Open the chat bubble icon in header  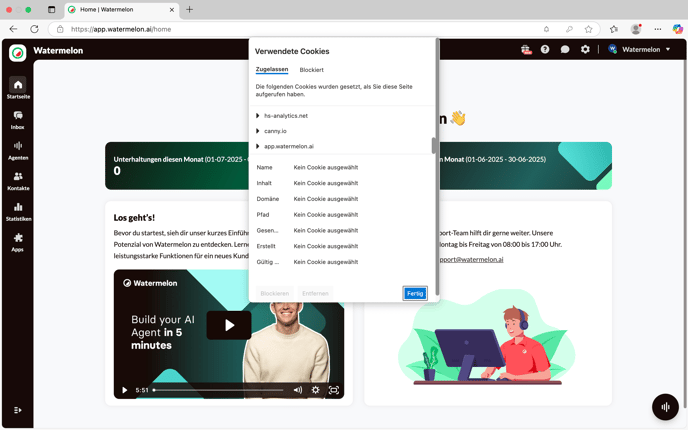565,50
